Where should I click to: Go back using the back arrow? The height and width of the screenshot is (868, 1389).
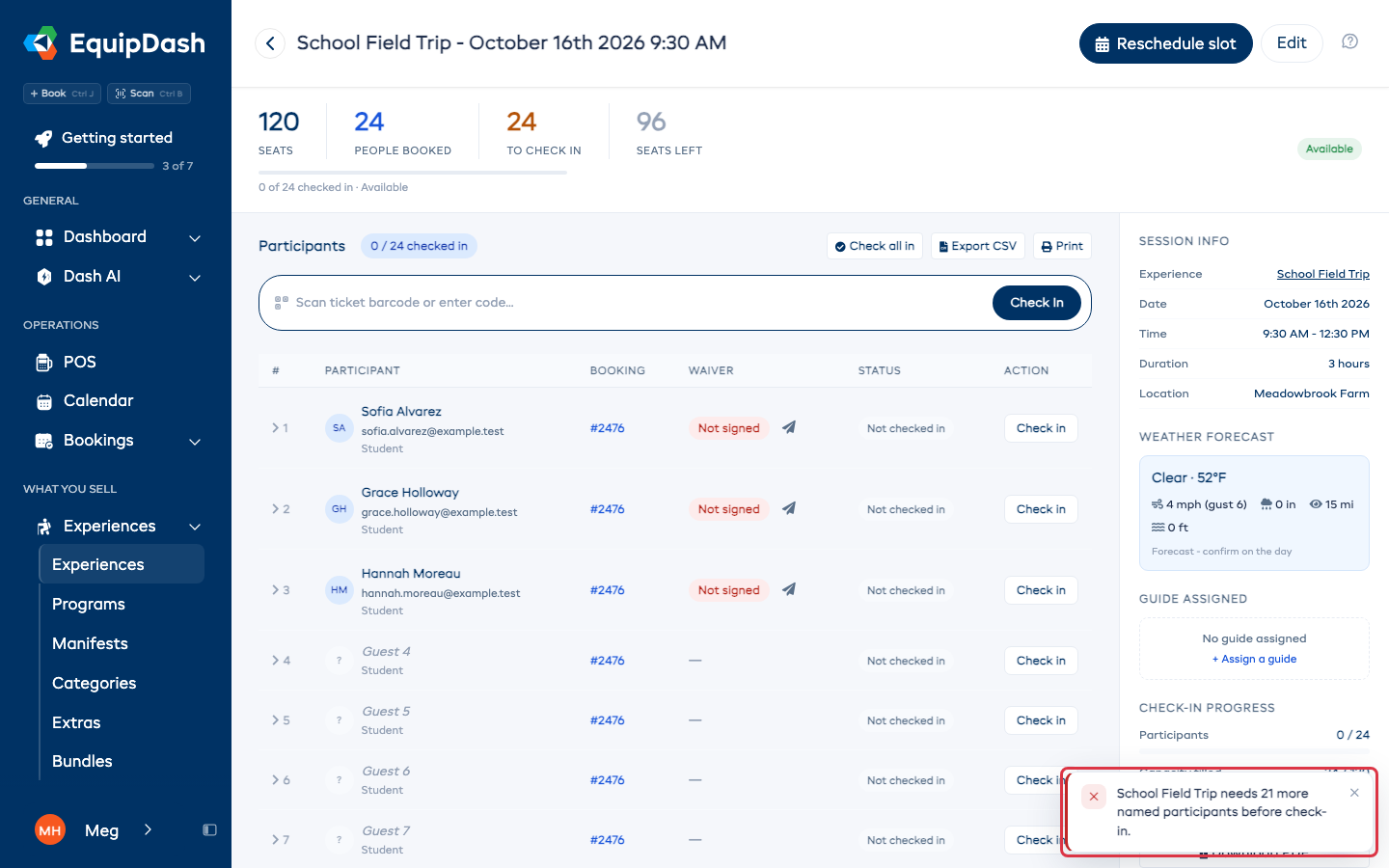(x=270, y=43)
